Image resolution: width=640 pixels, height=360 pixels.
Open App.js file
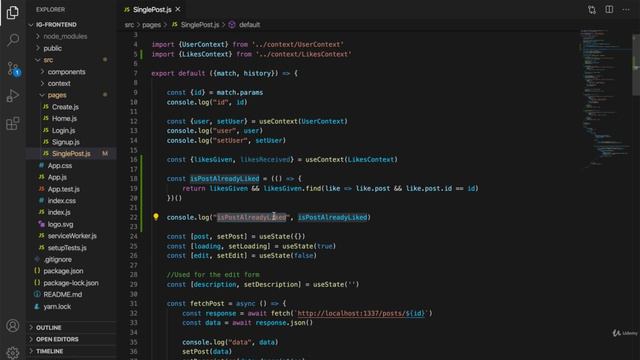click(x=57, y=177)
